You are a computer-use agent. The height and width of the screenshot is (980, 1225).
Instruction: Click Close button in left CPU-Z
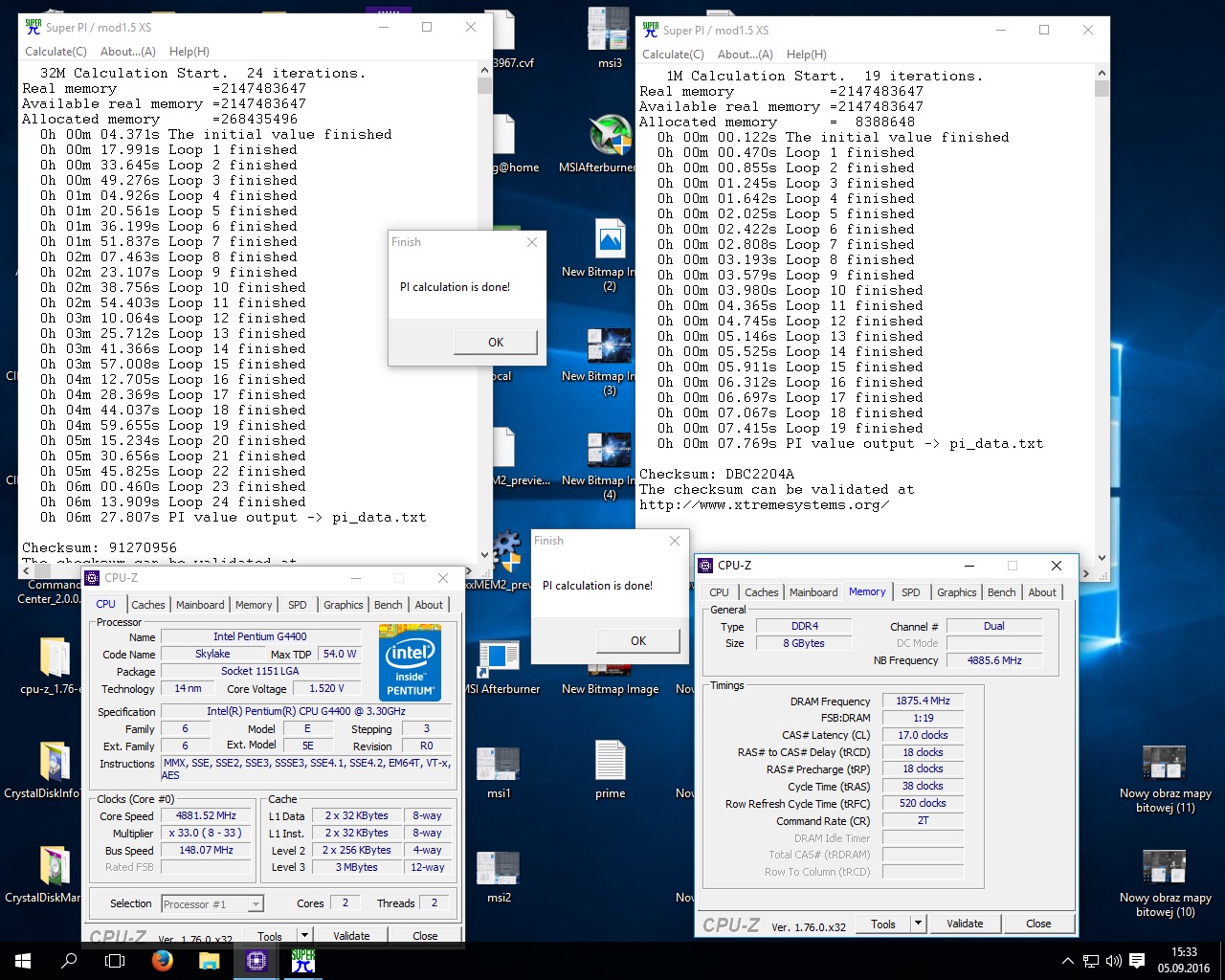pos(425,936)
